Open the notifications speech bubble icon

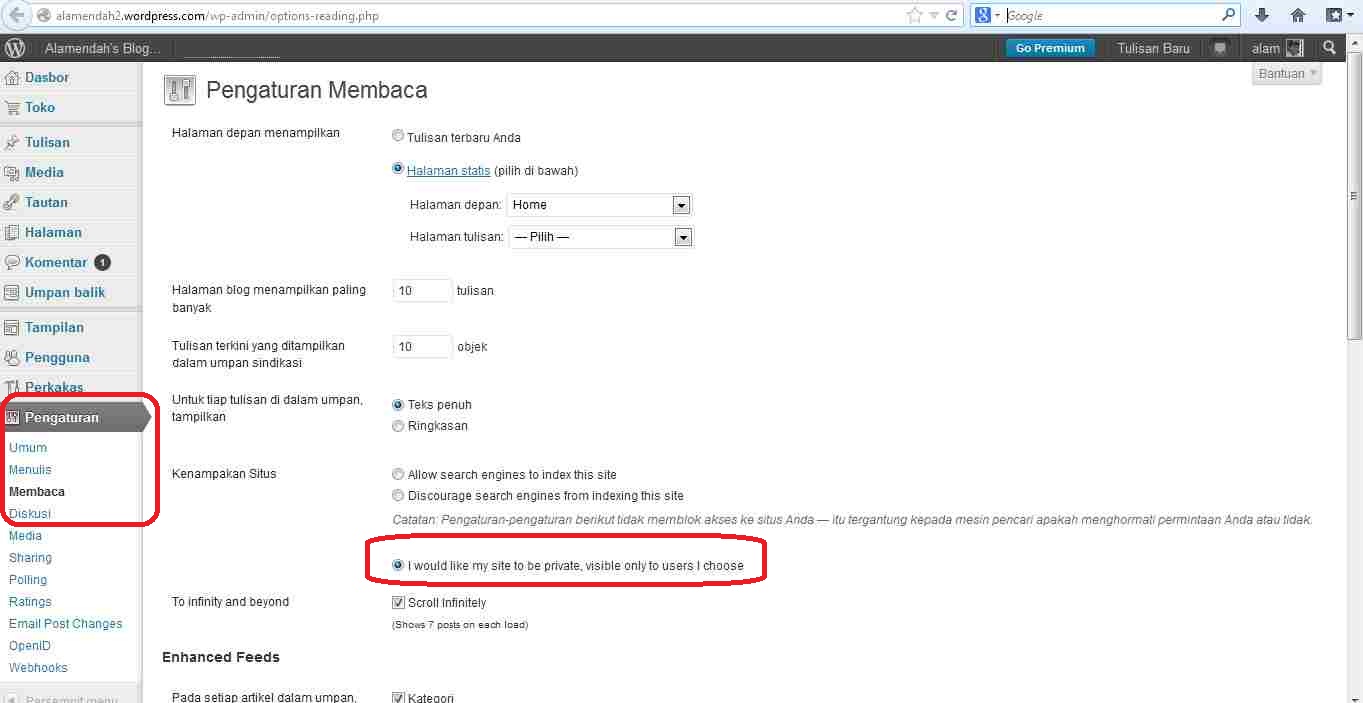1219,48
